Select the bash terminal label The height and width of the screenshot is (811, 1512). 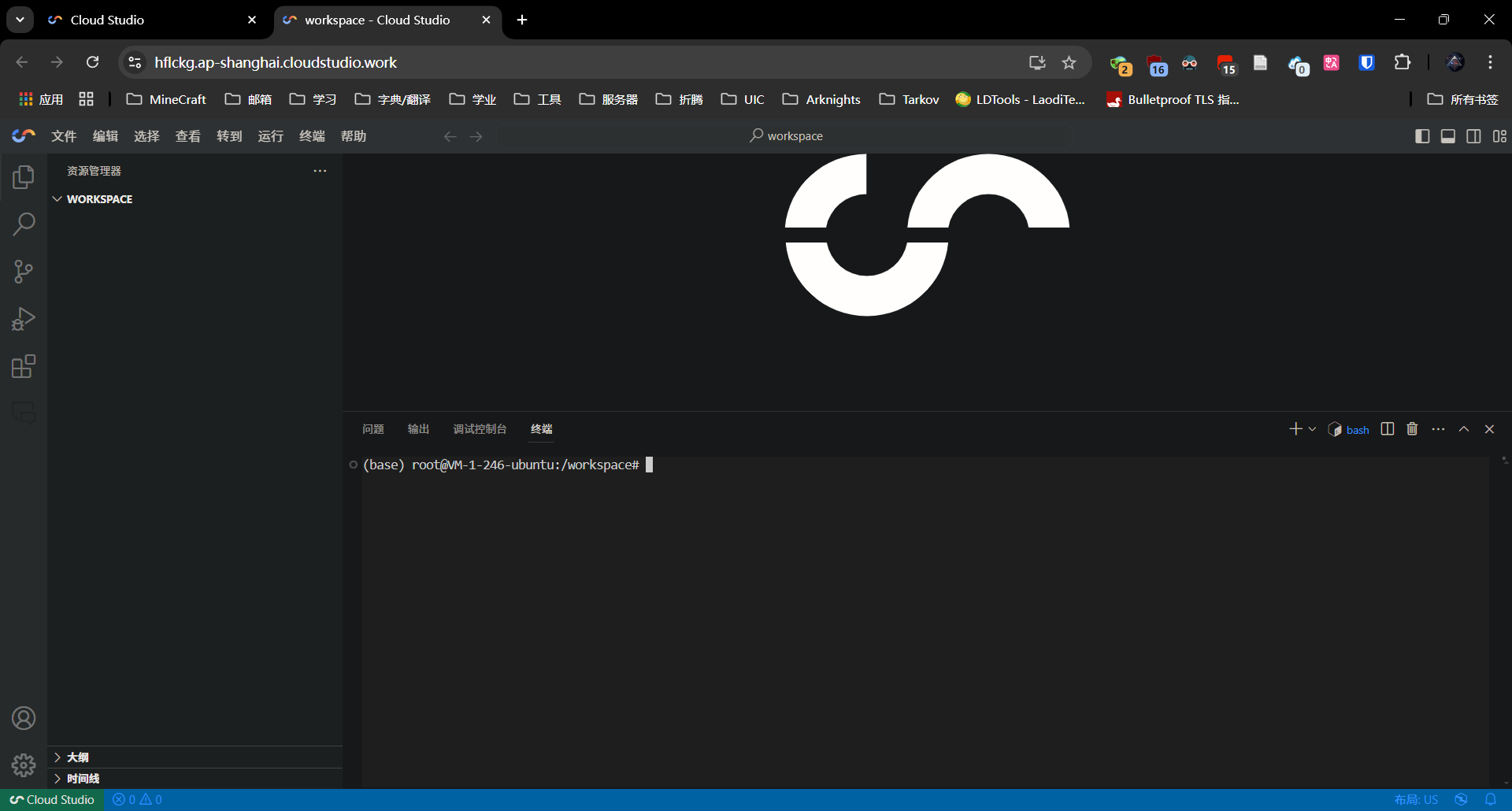(1349, 429)
